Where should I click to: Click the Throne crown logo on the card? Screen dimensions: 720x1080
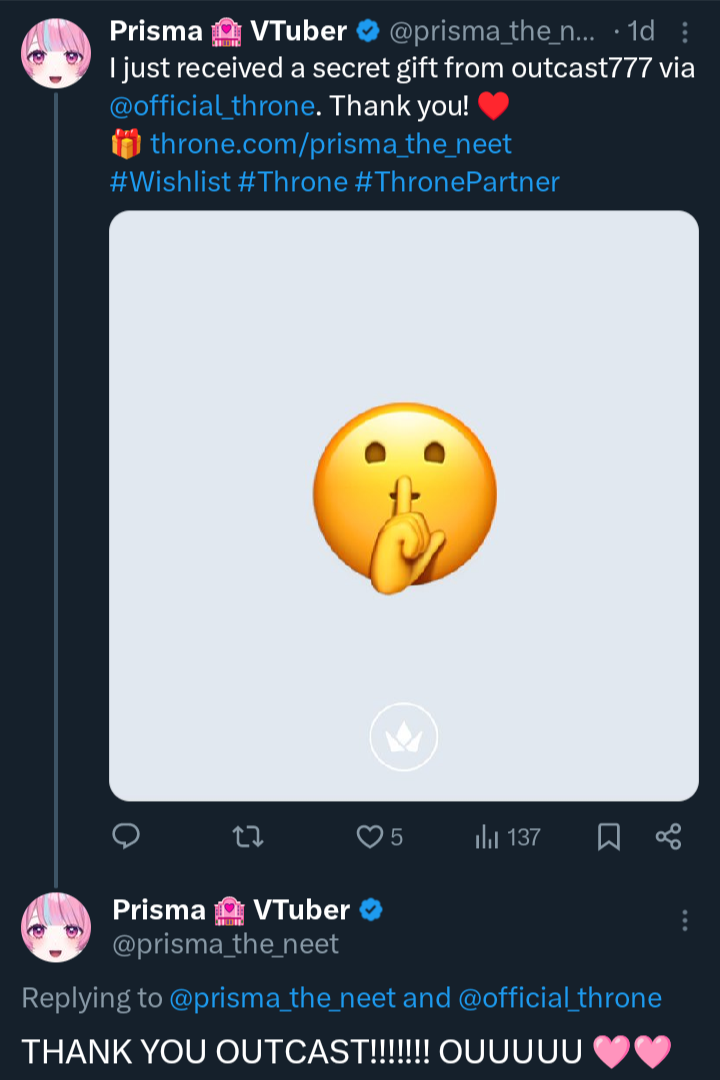(x=404, y=738)
